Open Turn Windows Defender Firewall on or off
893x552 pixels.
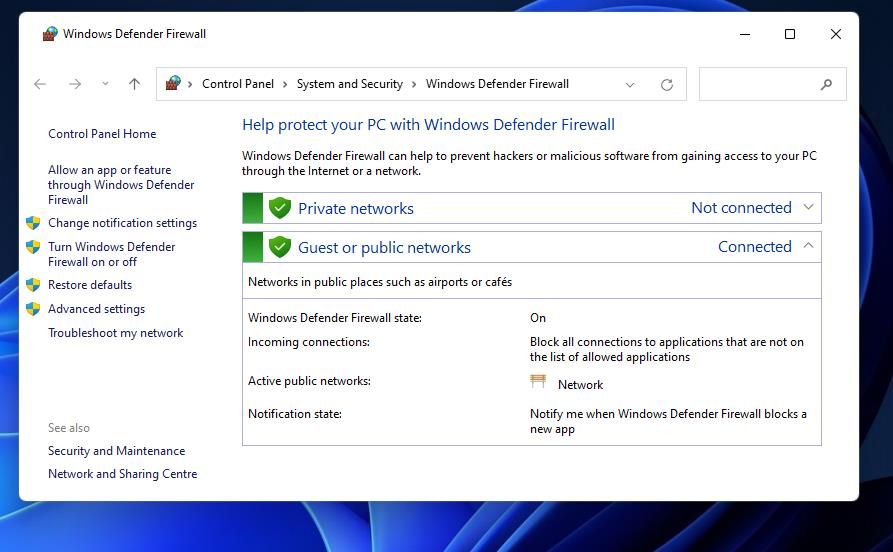click(111, 254)
